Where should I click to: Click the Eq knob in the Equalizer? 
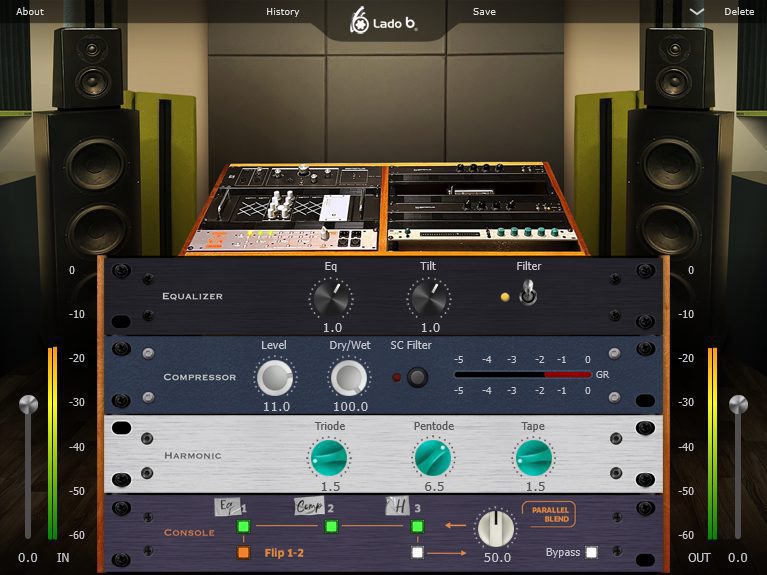click(331, 298)
